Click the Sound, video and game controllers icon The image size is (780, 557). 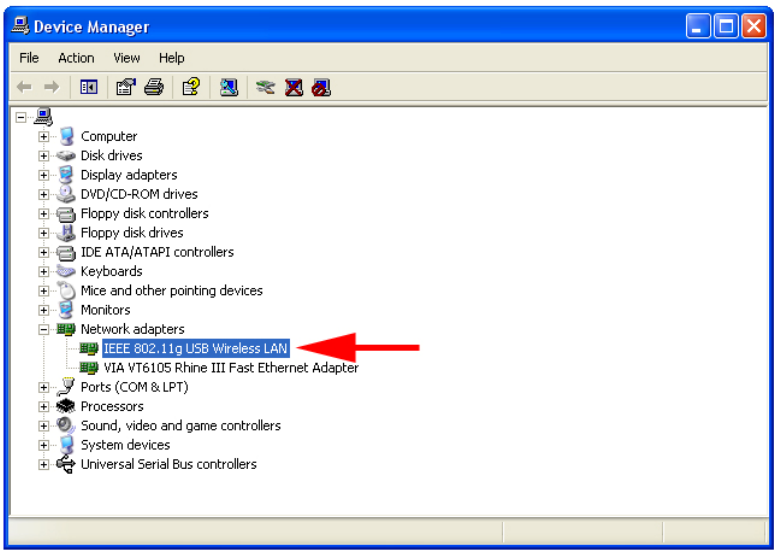(66, 426)
